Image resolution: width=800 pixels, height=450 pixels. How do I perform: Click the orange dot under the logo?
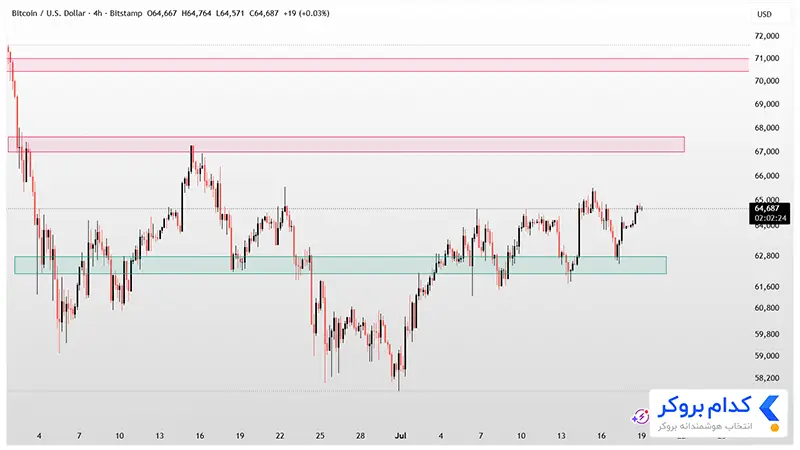(x=774, y=428)
